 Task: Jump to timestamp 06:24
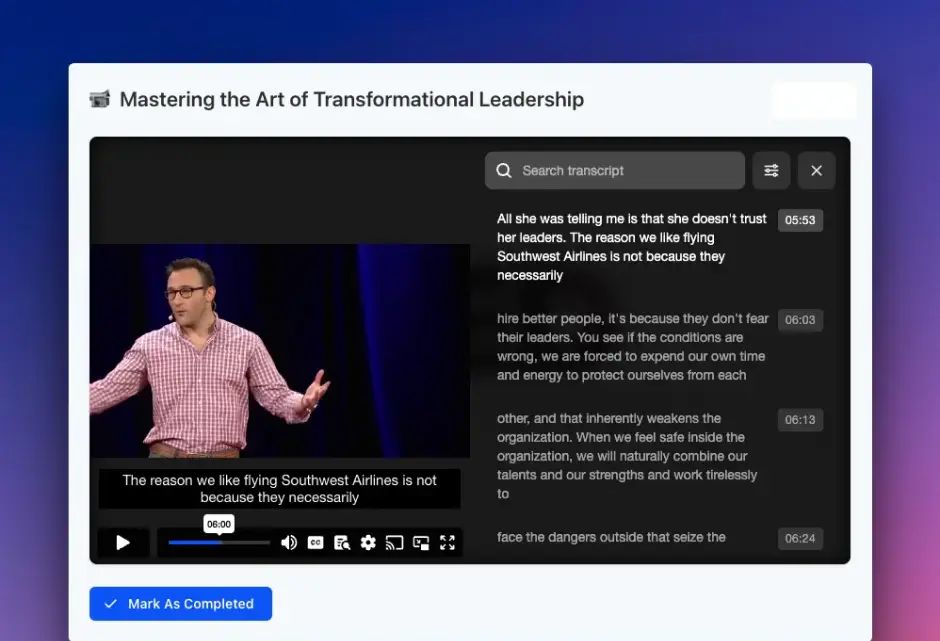800,538
